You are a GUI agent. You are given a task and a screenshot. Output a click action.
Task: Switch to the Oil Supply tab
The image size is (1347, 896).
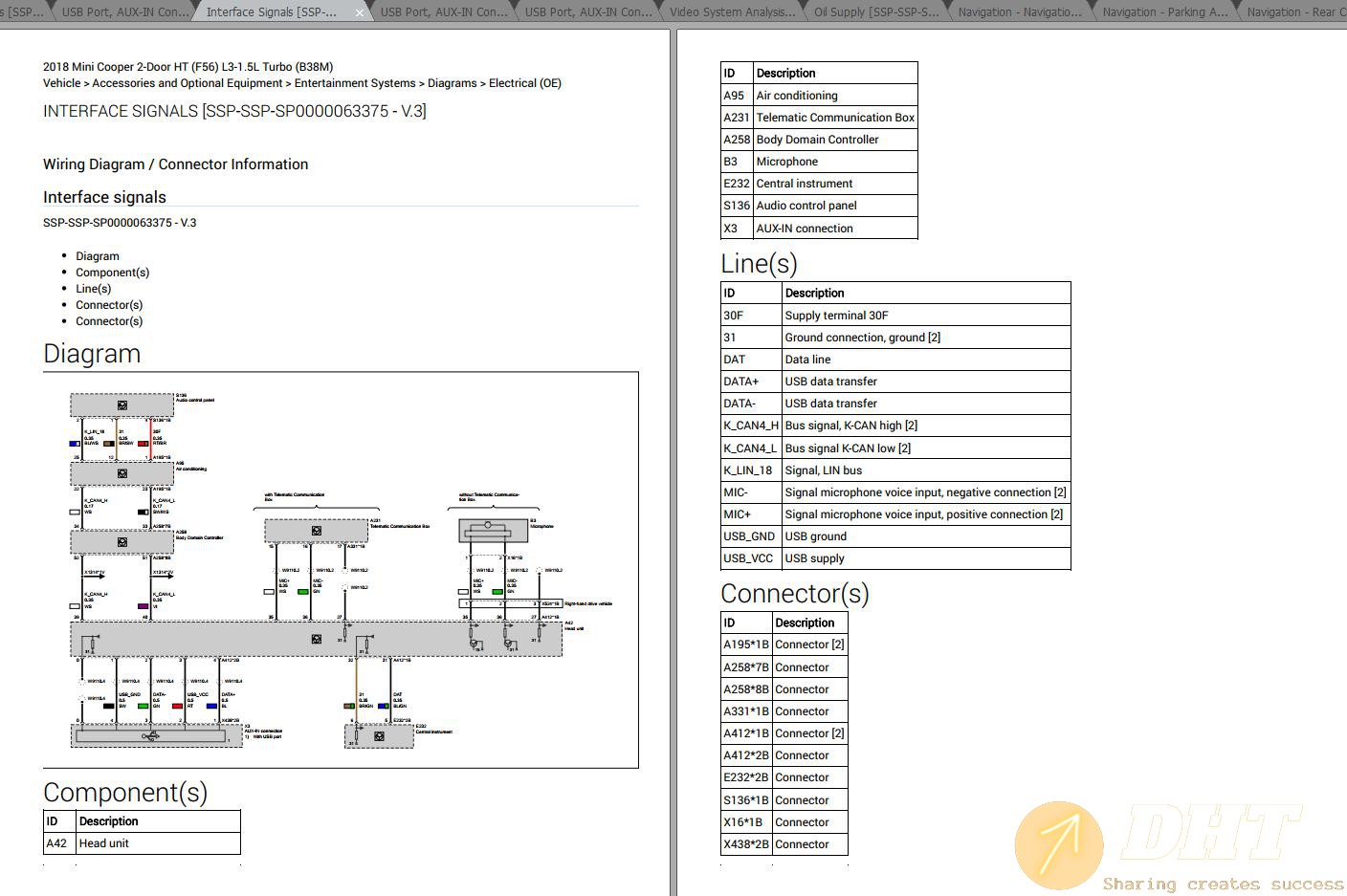[x=875, y=12]
